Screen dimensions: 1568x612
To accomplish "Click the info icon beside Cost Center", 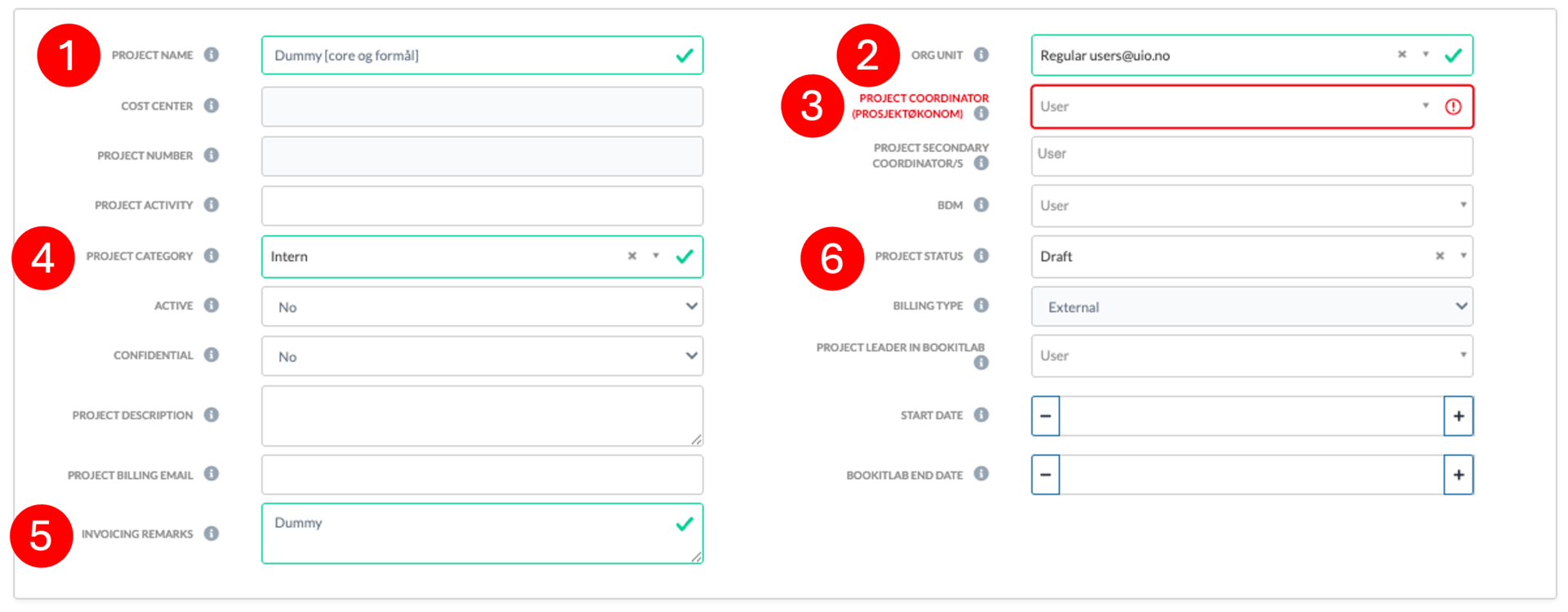I will pyautogui.click(x=212, y=105).
